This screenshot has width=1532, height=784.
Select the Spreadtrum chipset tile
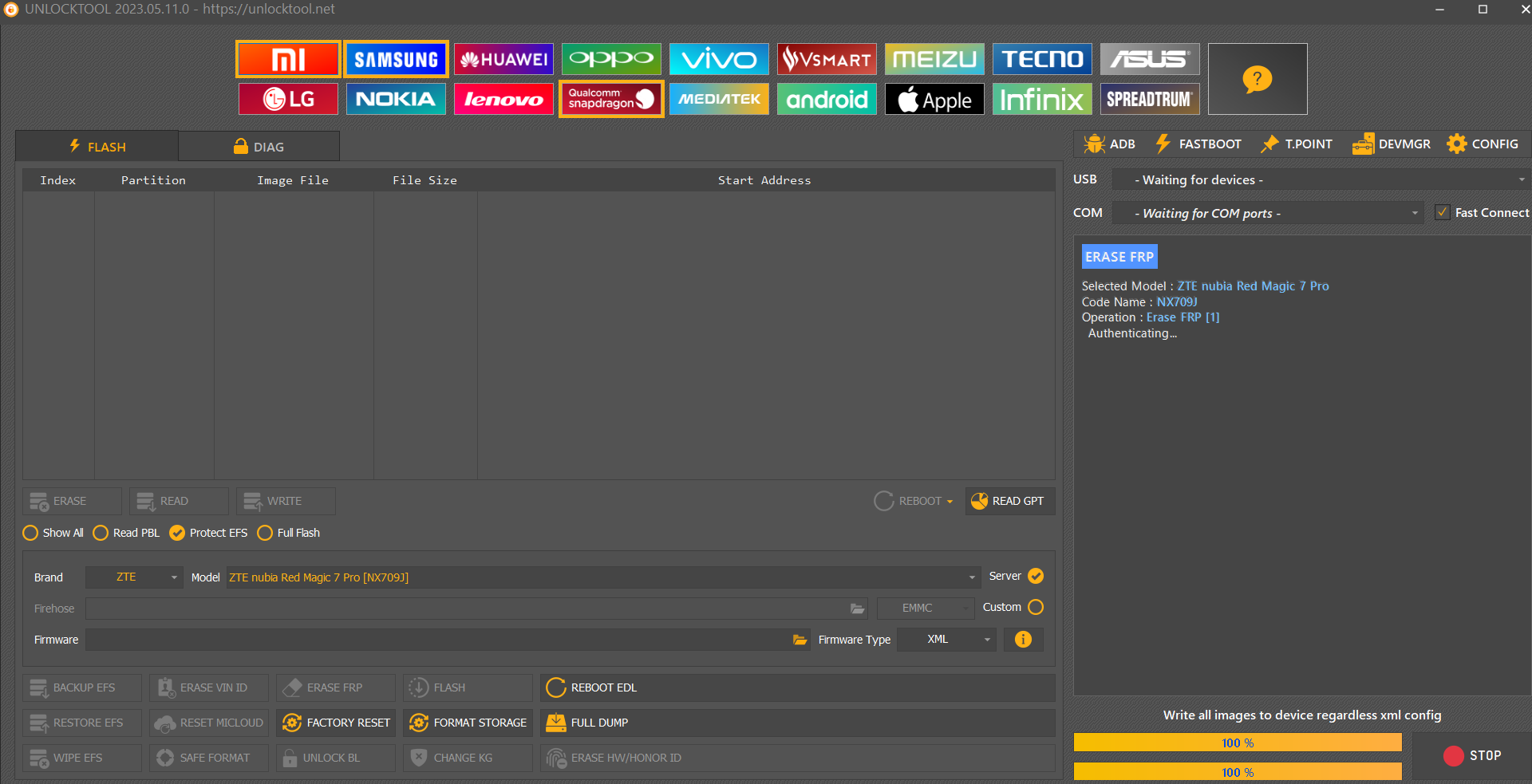pyautogui.click(x=1150, y=99)
